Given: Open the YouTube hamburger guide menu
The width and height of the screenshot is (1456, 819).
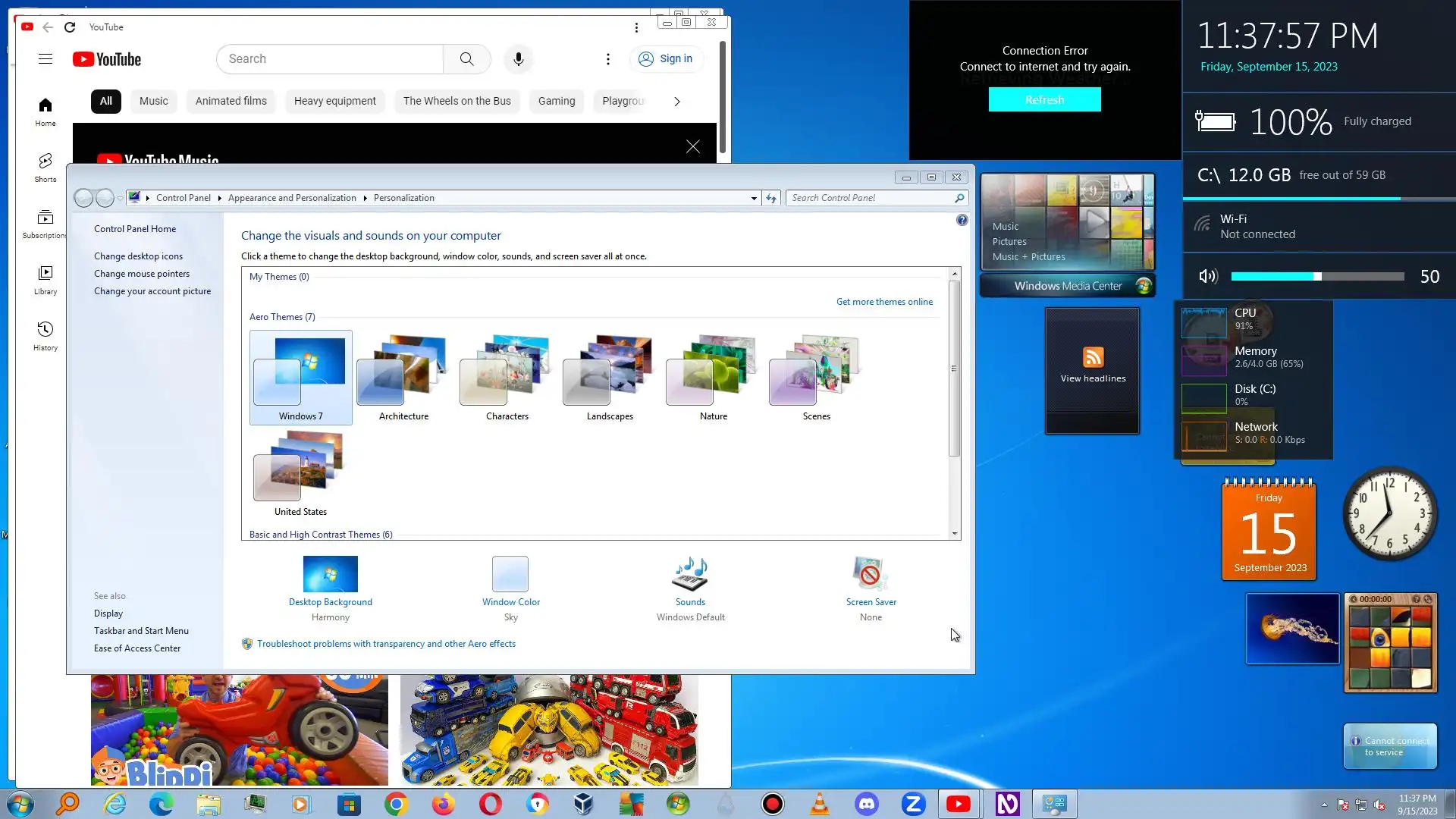Looking at the screenshot, I should point(45,59).
